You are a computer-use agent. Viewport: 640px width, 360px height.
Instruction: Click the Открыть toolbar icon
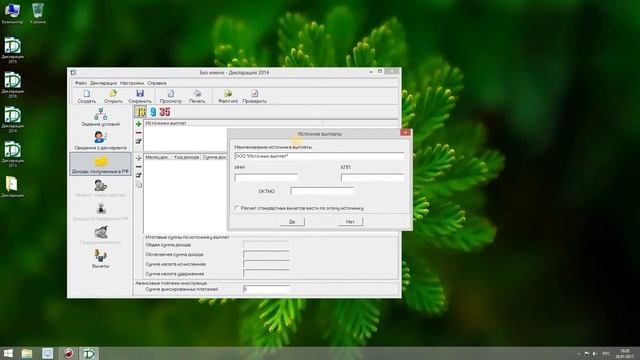point(113,96)
